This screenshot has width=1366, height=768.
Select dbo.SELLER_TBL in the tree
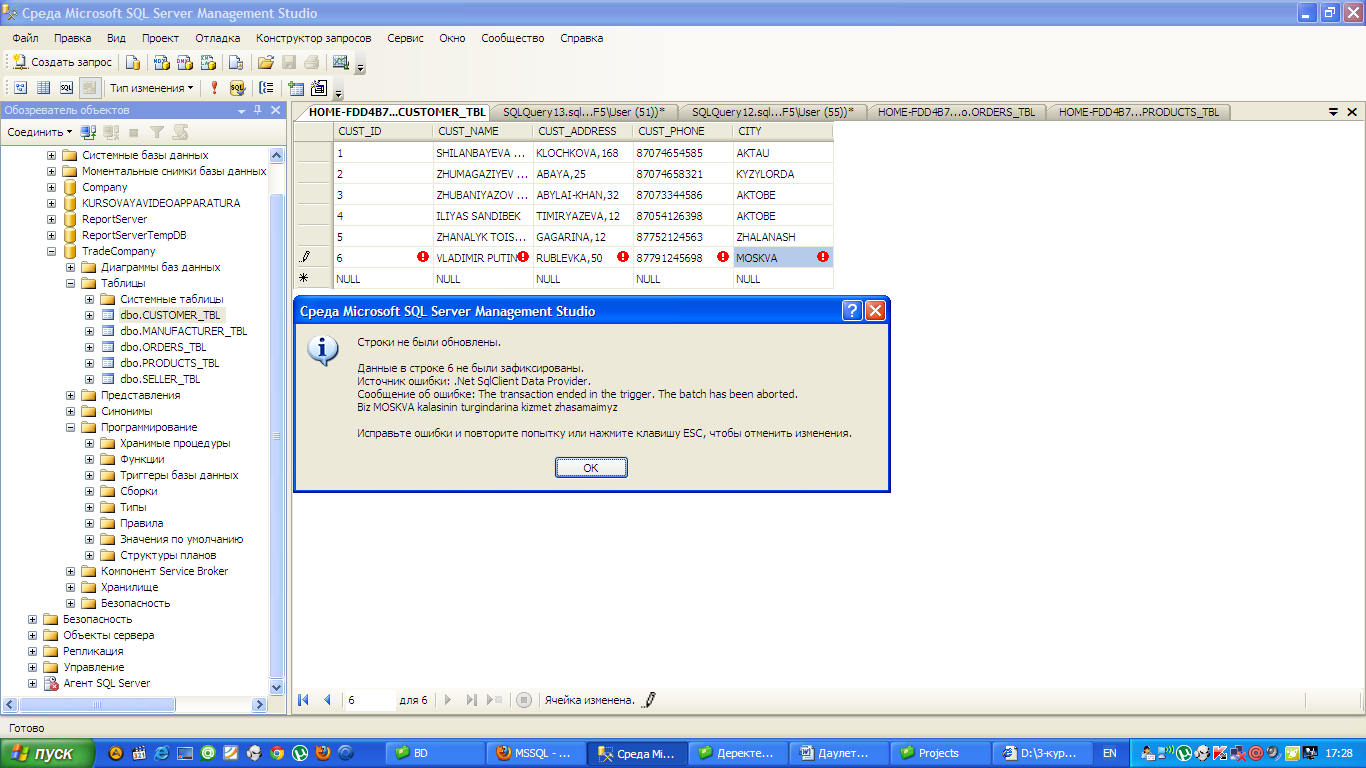(160, 379)
